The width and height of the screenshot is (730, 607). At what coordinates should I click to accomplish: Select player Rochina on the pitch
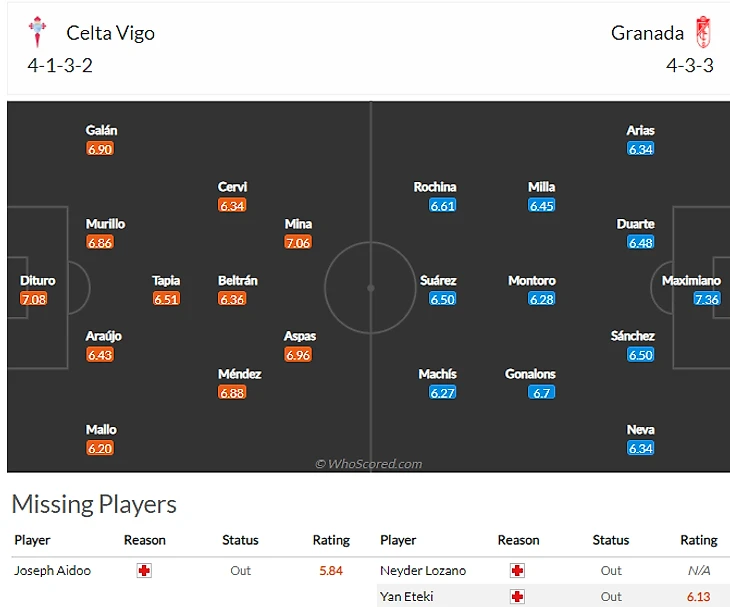pyautogui.click(x=435, y=187)
